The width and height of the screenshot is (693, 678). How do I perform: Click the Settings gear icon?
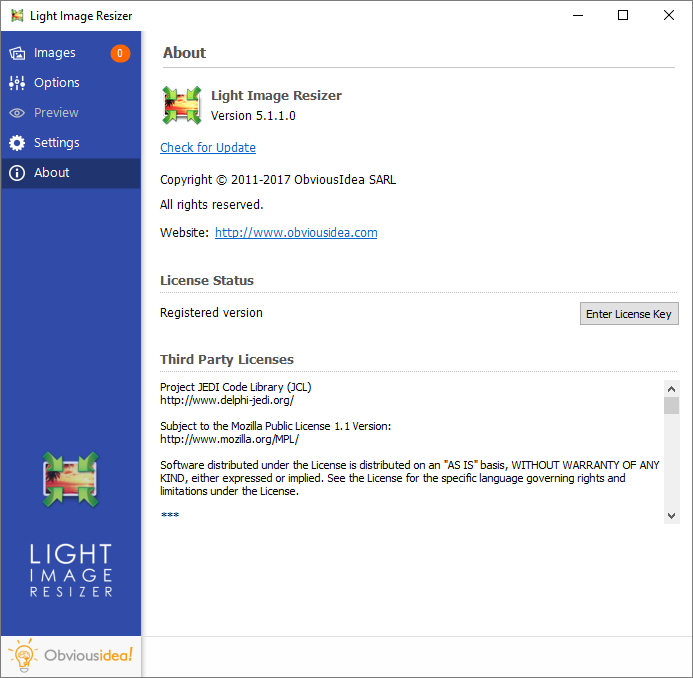17,143
